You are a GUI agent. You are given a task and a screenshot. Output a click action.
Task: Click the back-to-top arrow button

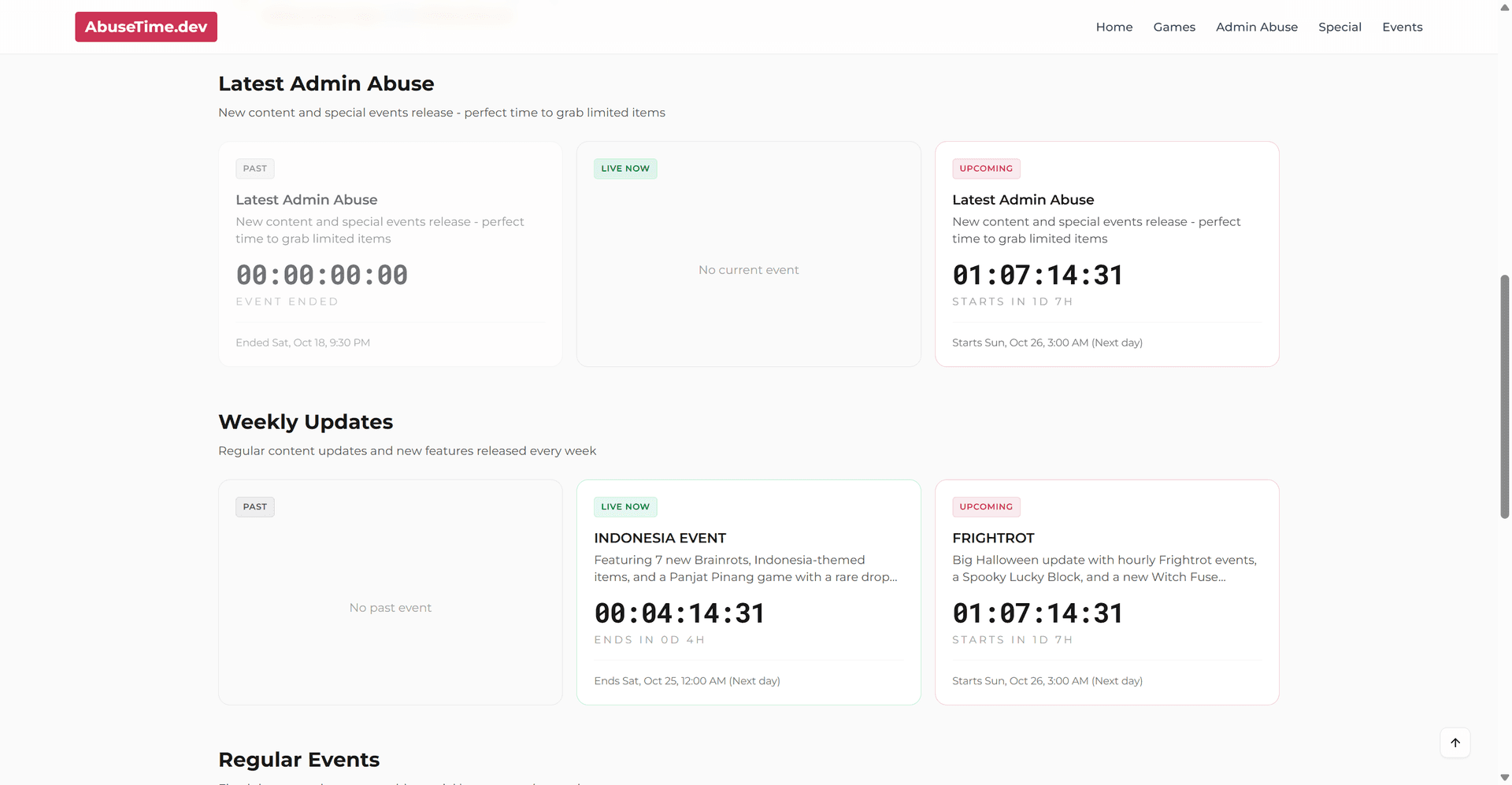click(x=1455, y=742)
